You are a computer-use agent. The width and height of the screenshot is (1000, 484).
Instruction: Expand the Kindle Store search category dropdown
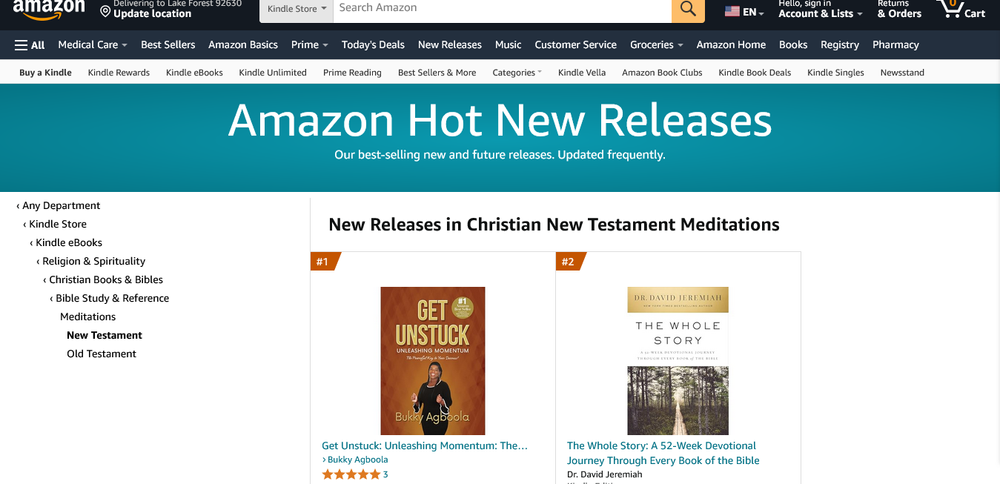point(292,9)
